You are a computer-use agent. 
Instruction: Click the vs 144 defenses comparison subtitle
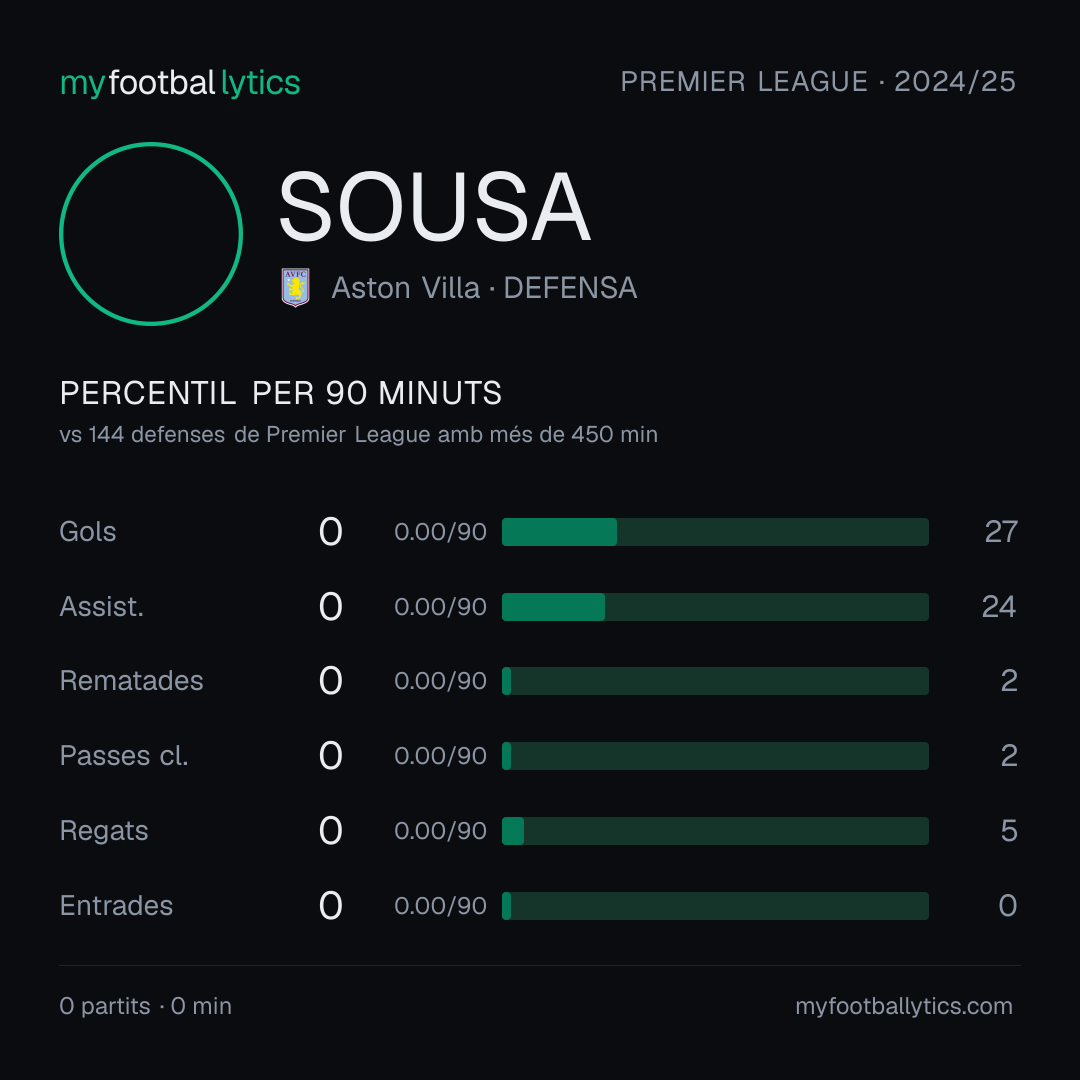point(358,435)
